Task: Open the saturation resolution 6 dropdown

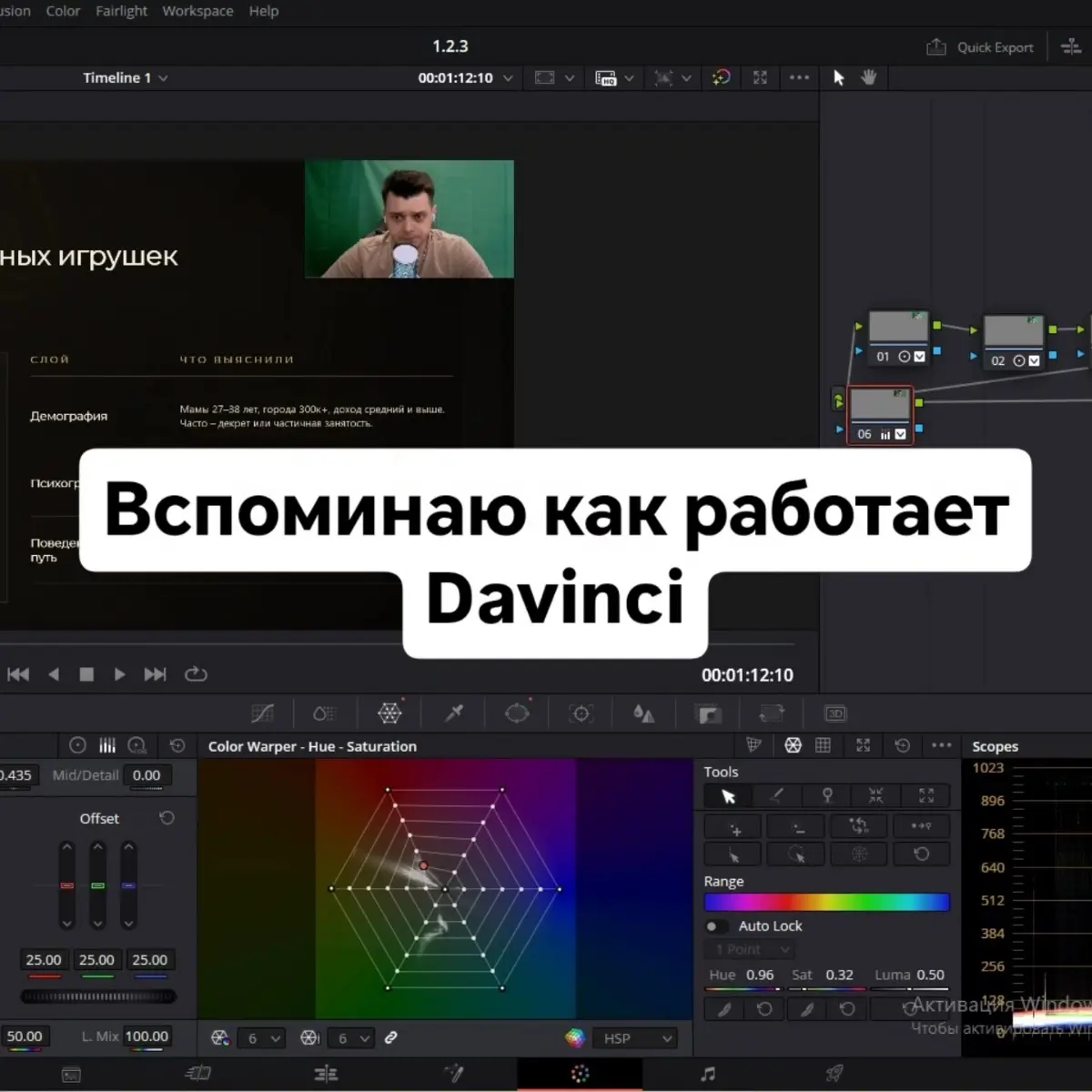Action: (350, 1038)
